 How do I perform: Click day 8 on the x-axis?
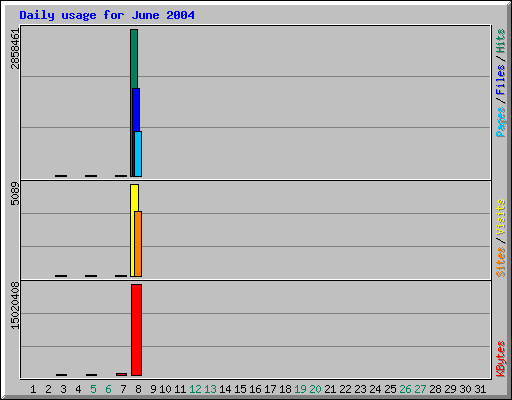138,389
